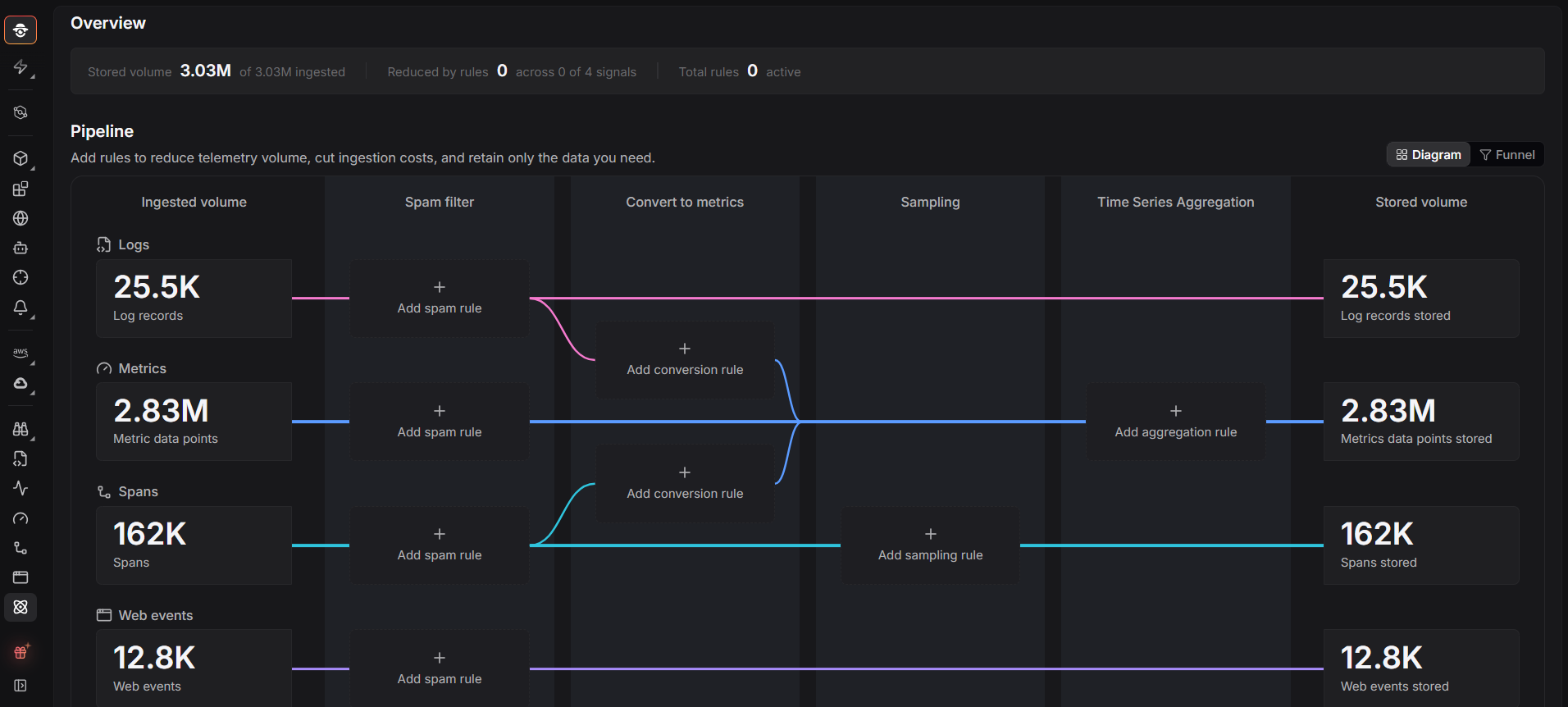
Task: Click the 162K Spans ingested card
Action: coord(194,545)
